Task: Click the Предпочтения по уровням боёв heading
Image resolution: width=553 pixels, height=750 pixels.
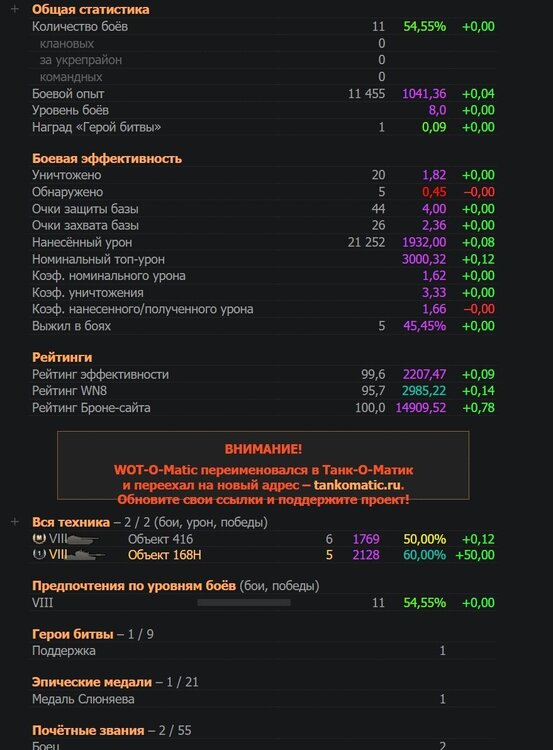Action: (x=134, y=585)
